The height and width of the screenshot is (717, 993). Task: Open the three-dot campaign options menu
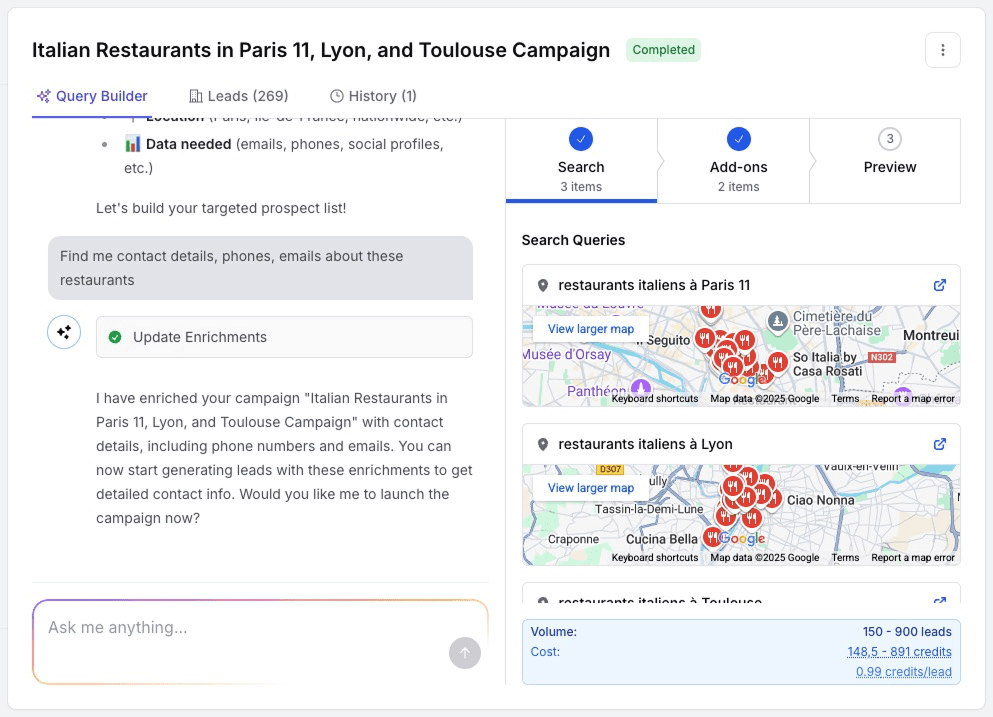tap(942, 49)
